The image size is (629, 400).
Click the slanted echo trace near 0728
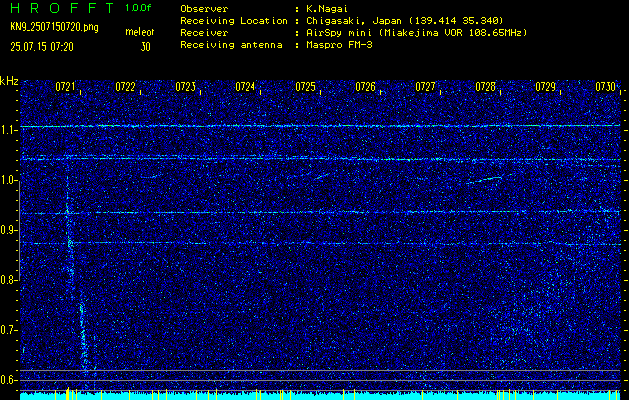click(485, 179)
